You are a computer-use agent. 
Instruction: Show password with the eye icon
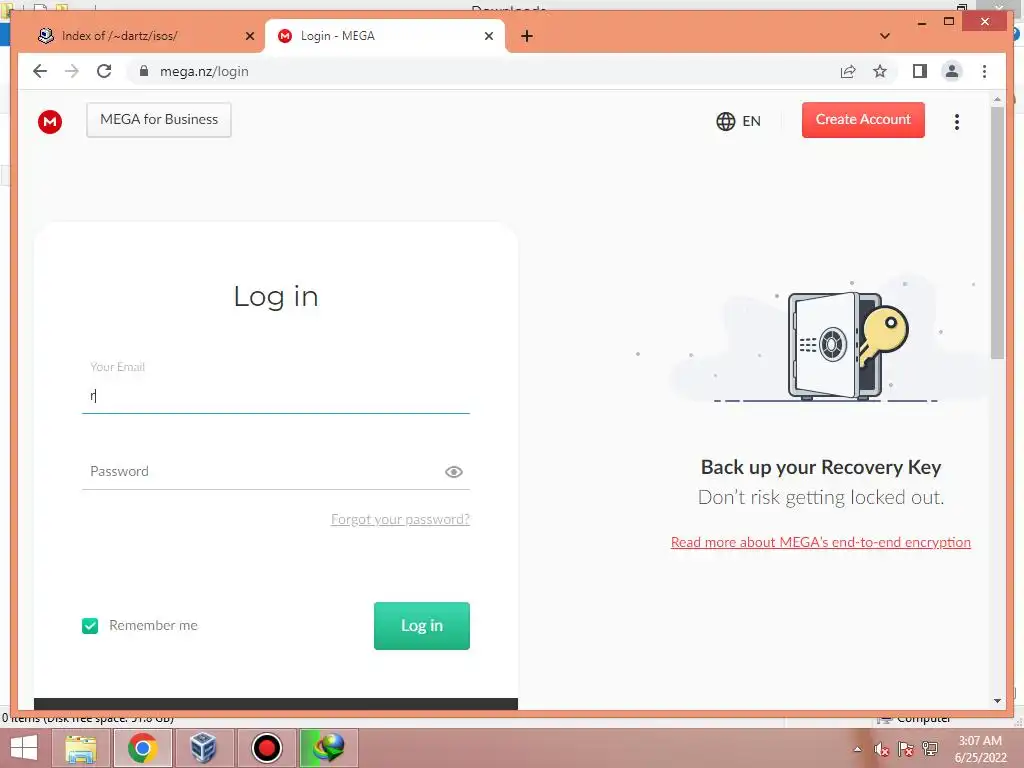[x=454, y=472]
